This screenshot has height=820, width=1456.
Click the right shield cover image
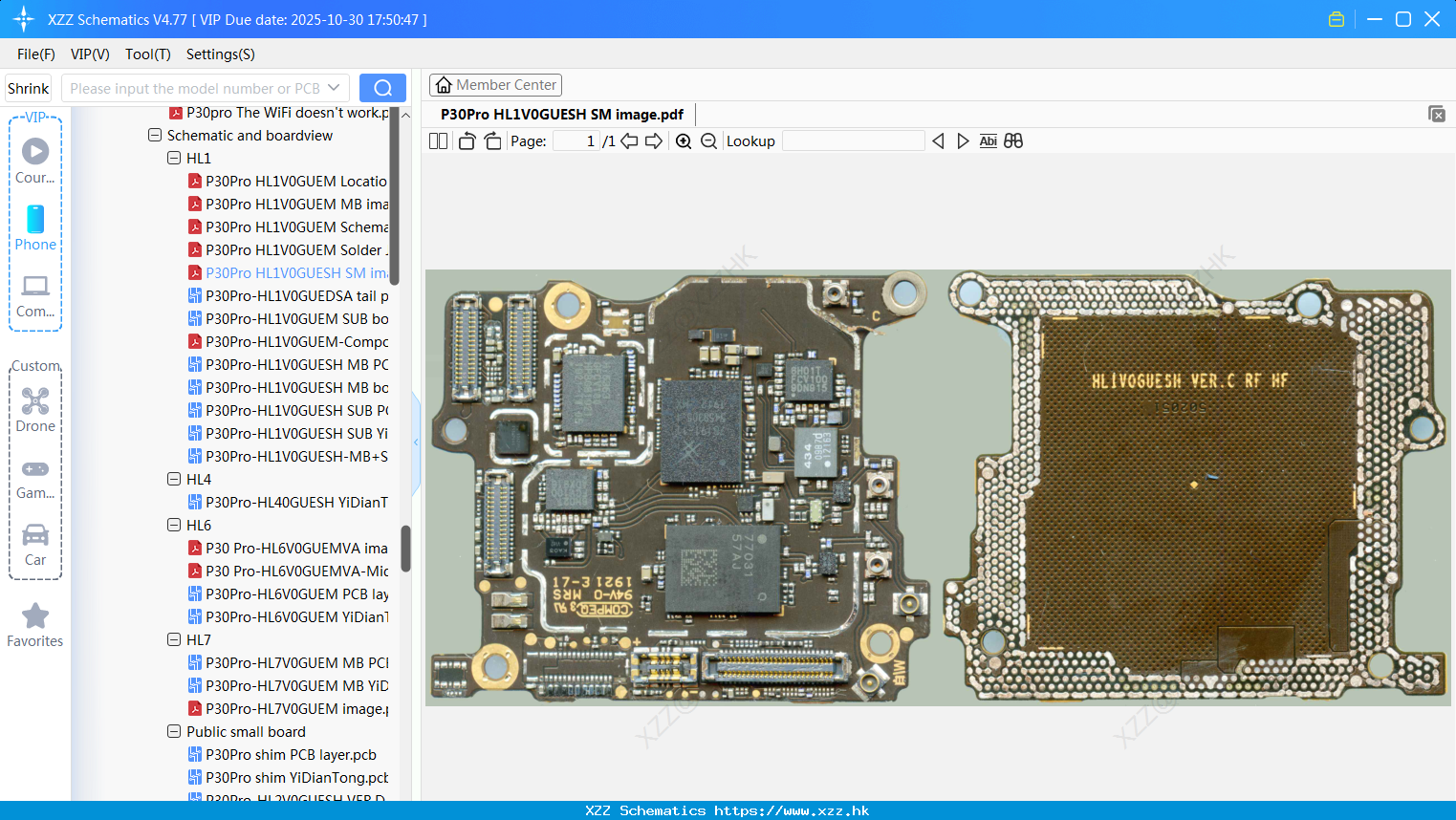click(x=1195, y=488)
